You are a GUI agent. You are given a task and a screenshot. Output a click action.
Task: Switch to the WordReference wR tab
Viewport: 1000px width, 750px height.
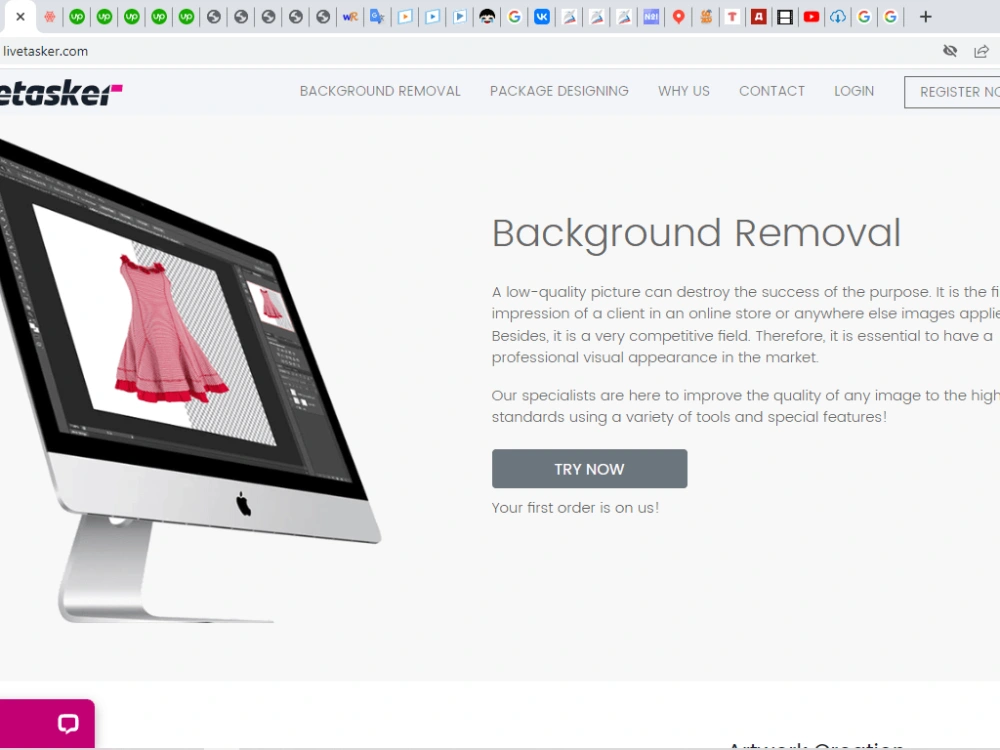point(350,17)
